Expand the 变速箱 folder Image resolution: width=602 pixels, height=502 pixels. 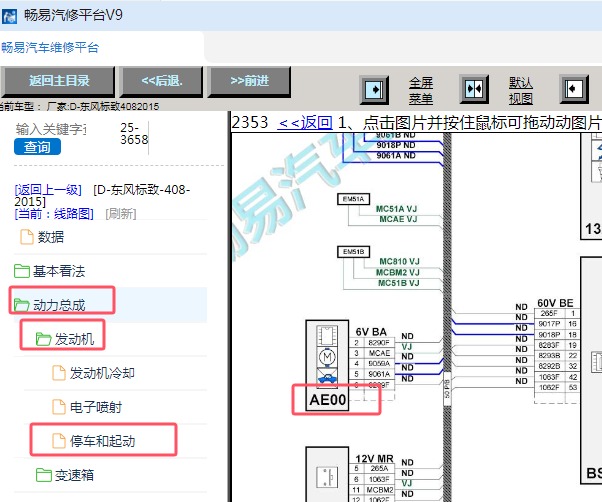74,475
